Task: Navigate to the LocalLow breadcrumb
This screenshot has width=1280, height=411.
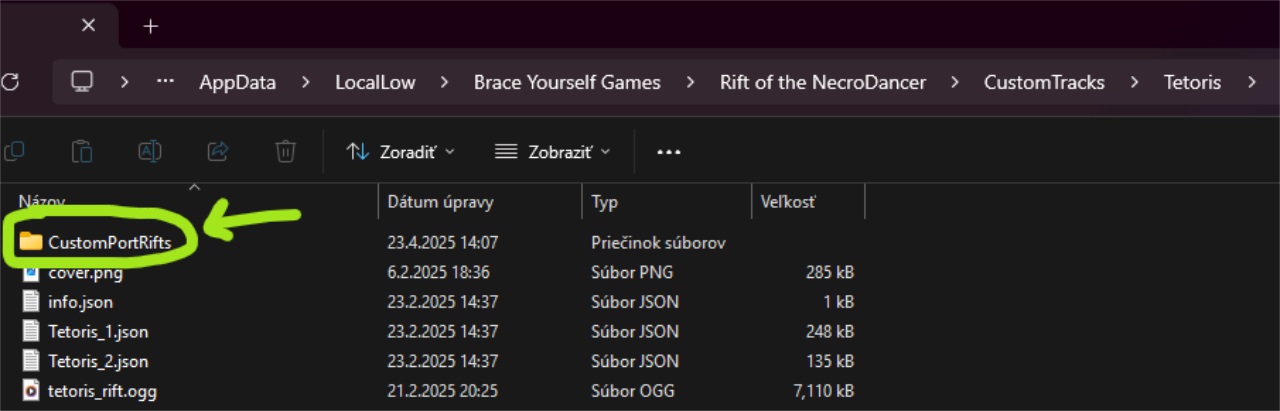Action: [375, 82]
